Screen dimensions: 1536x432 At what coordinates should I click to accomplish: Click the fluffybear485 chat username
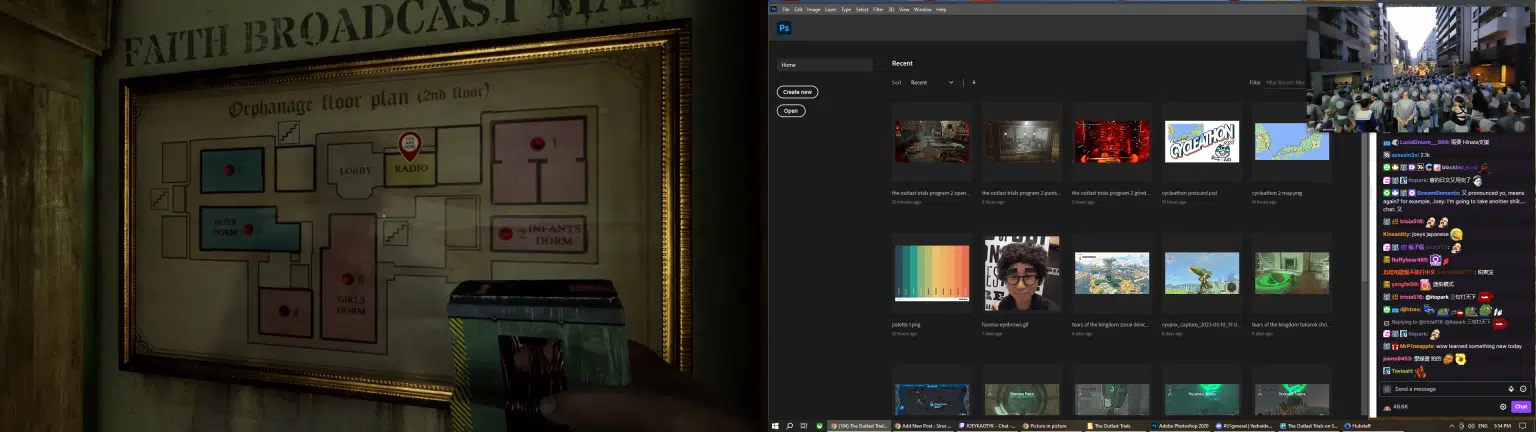click(x=1407, y=259)
